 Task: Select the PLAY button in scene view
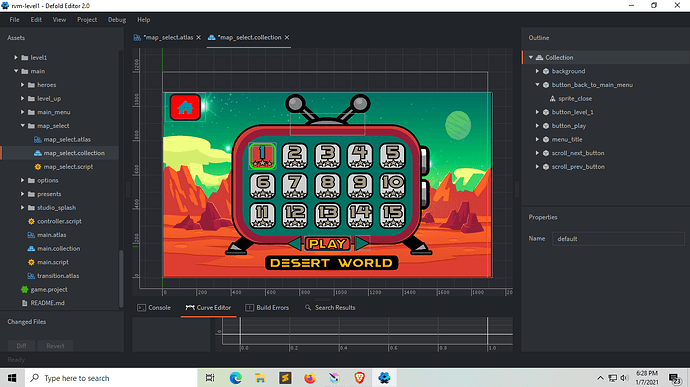coord(328,243)
